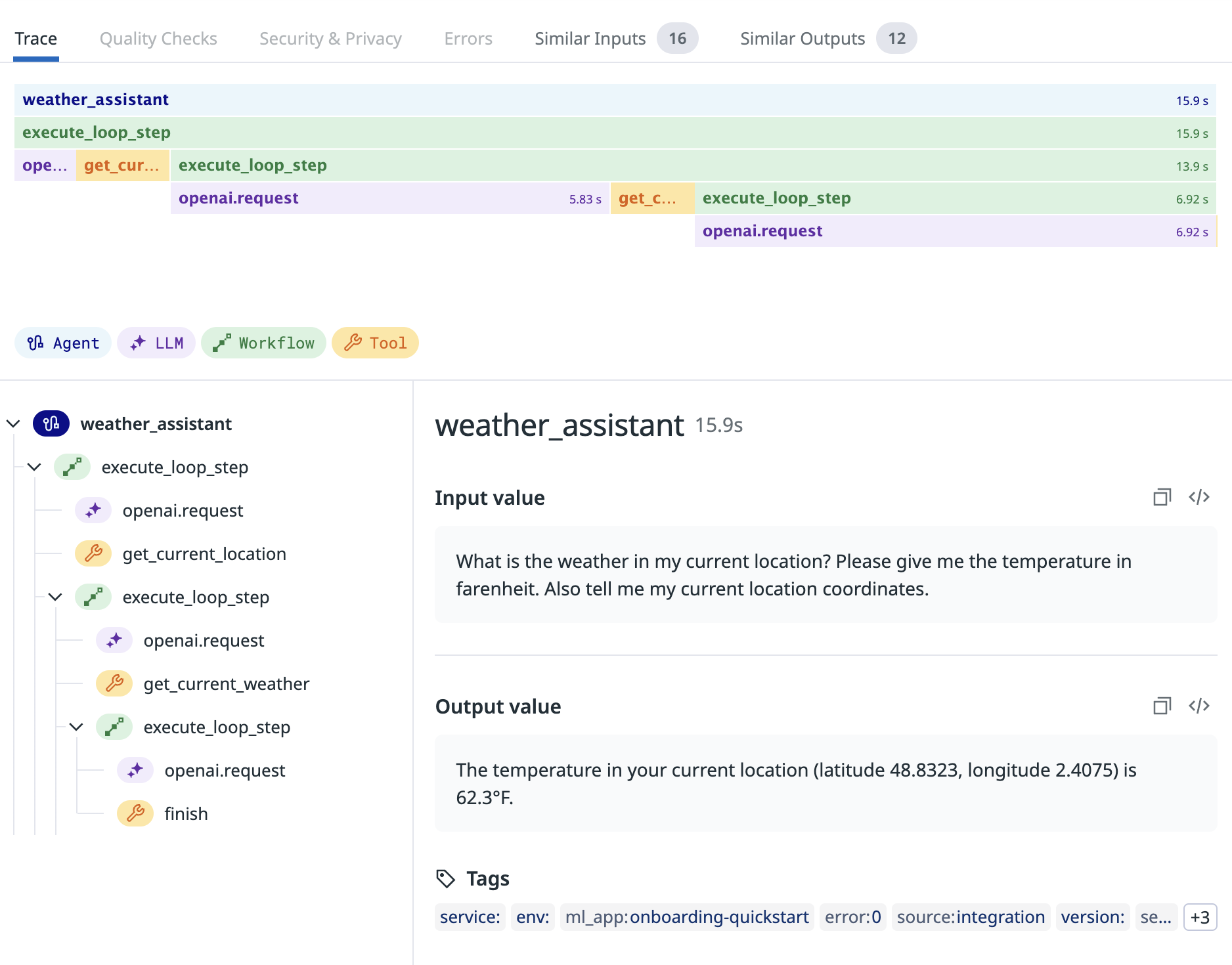Toggle the Workflow span type filter

(263, 343)
